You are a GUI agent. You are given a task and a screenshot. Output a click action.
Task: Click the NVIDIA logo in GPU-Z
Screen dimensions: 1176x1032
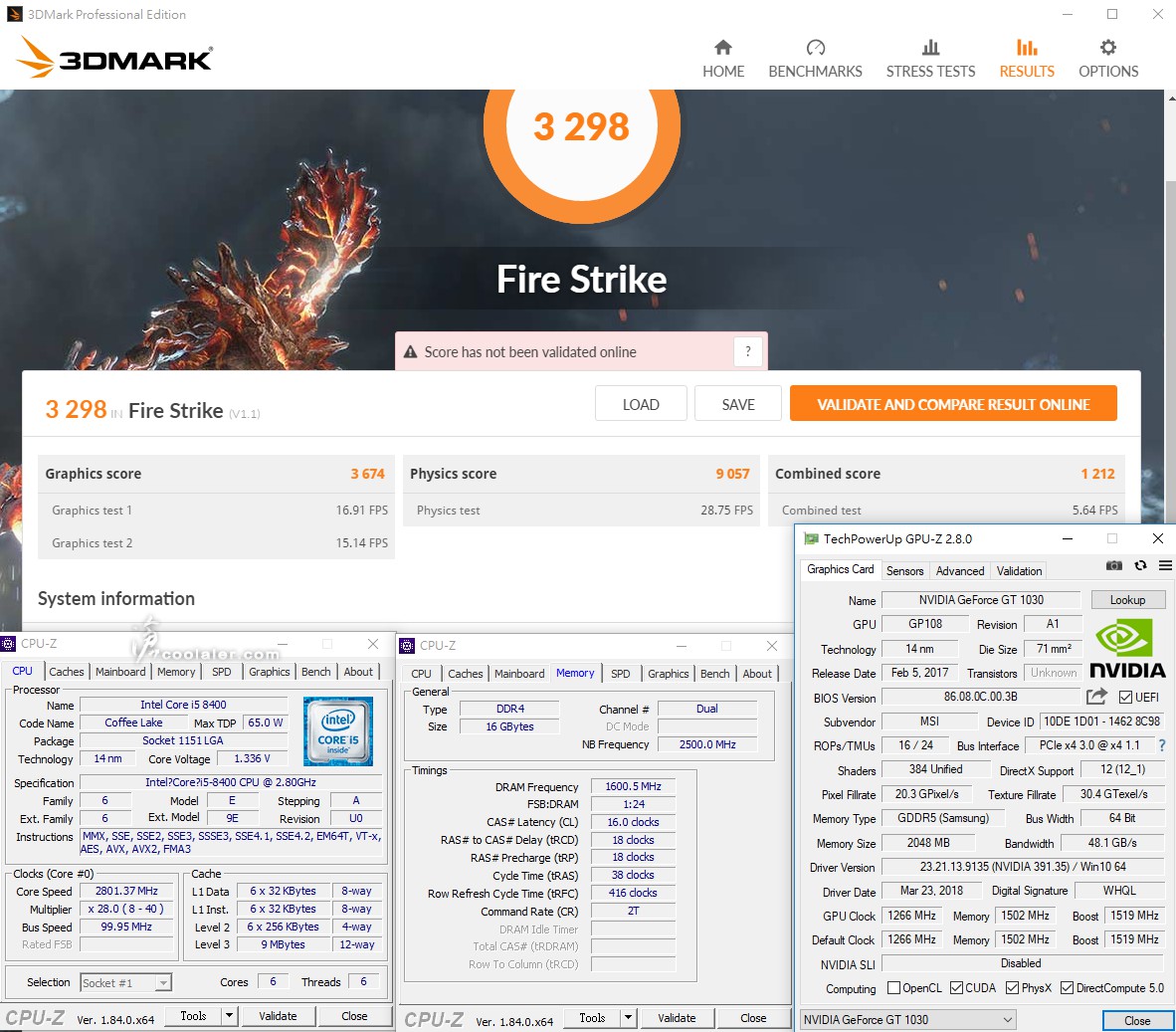(x=1127, y=647)
